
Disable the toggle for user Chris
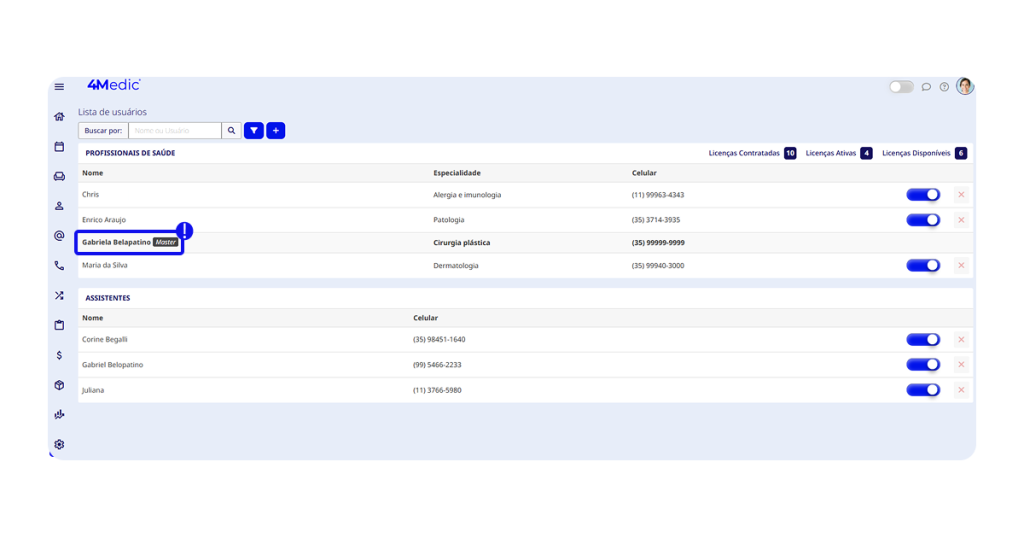(x=922, y=195)
